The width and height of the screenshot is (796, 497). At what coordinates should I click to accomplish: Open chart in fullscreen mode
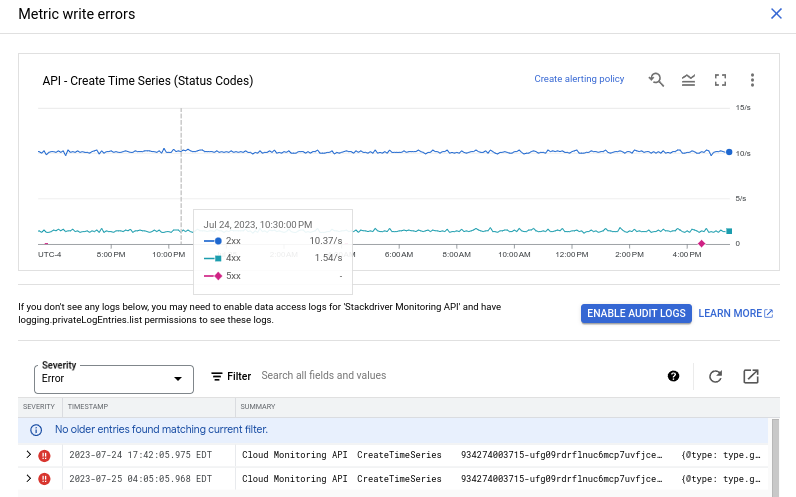pos(720,80)
